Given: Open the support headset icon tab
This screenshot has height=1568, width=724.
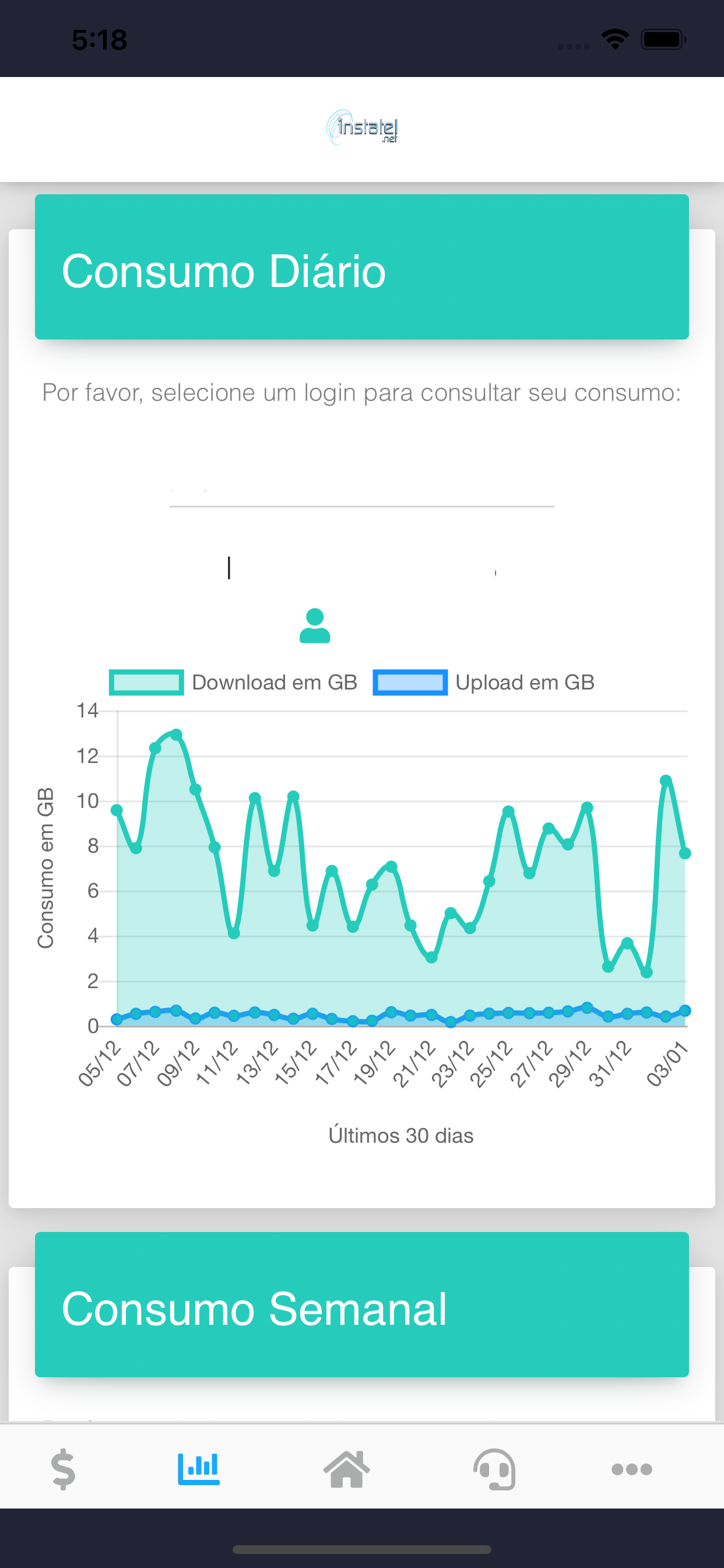Looking at the screenshot, I should (x=494, y=1469).
